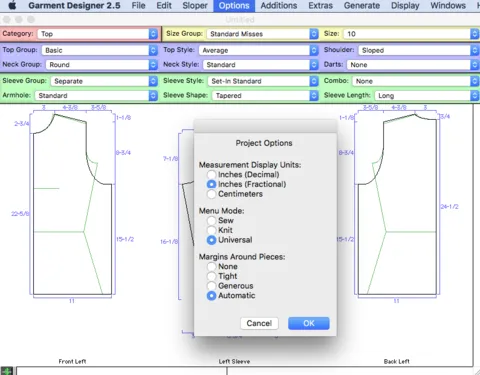
Task: Click the text field at window bottom
Action: click(x=122, y=371)
